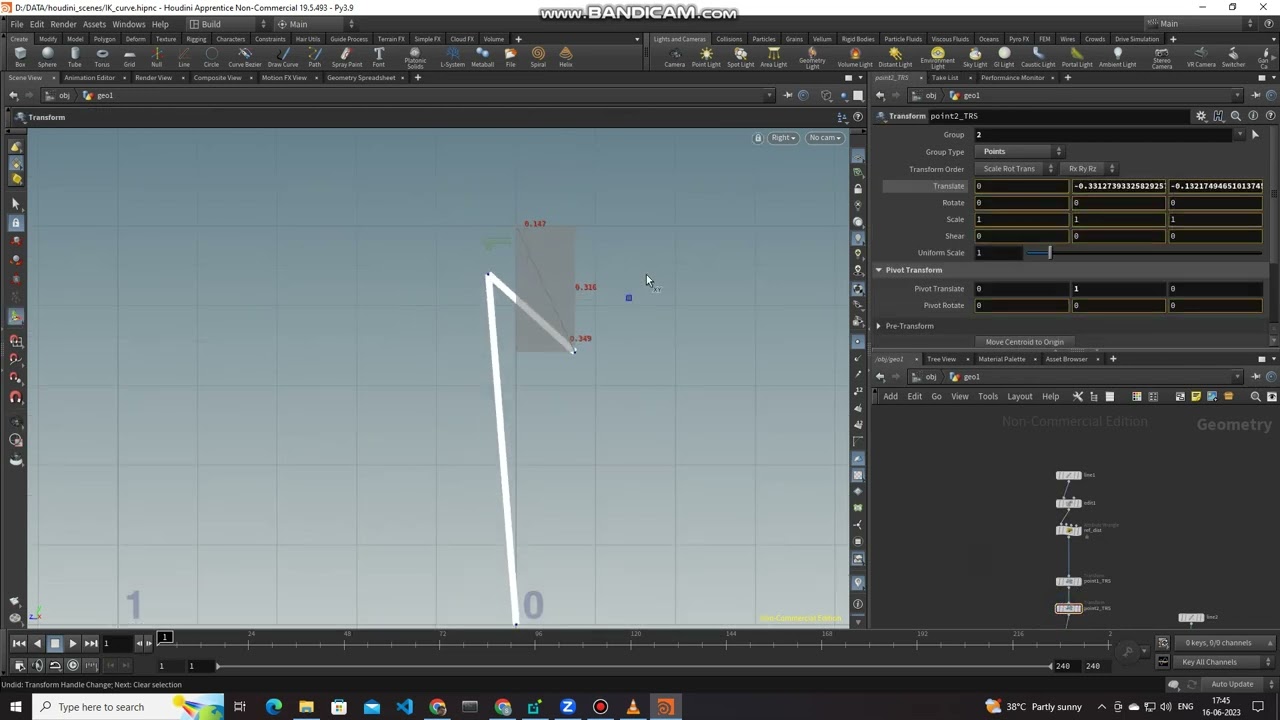
Task: Activate the Curve Bezier tool
Action: click(x=245, y=57)
